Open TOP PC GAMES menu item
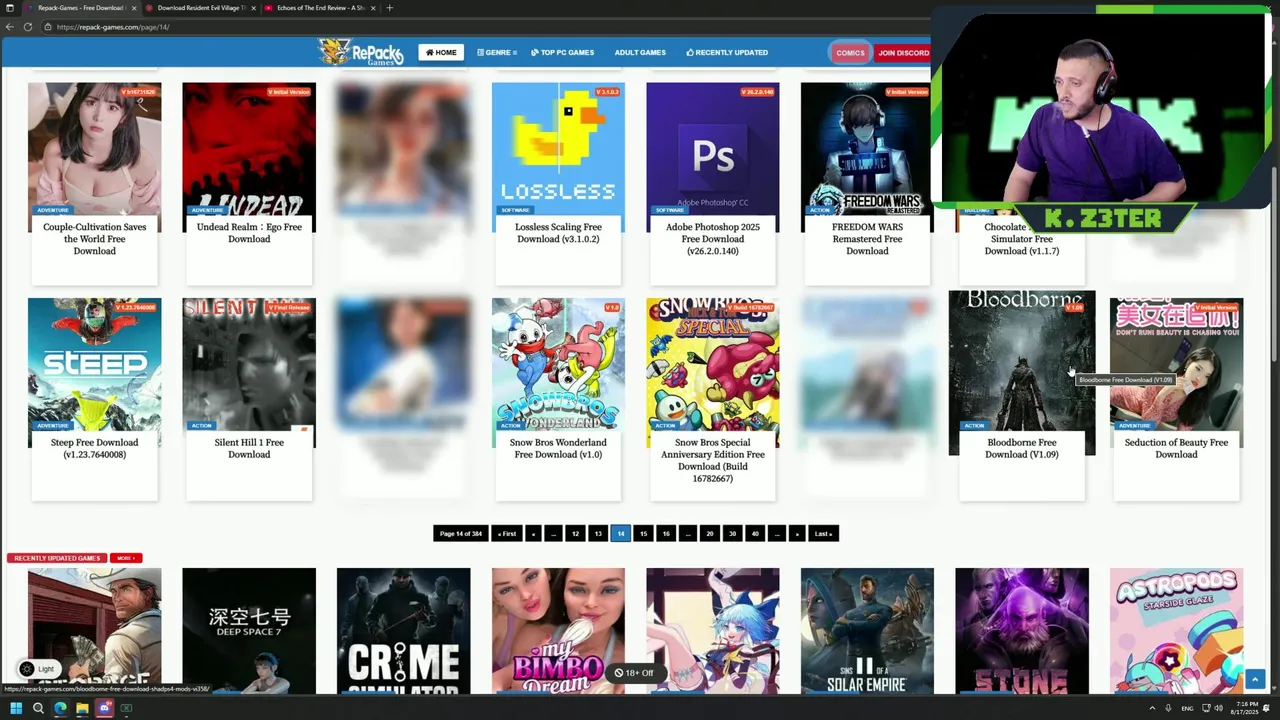The height and width of the screenshot is (720, 1280). (x=562, y=52)
